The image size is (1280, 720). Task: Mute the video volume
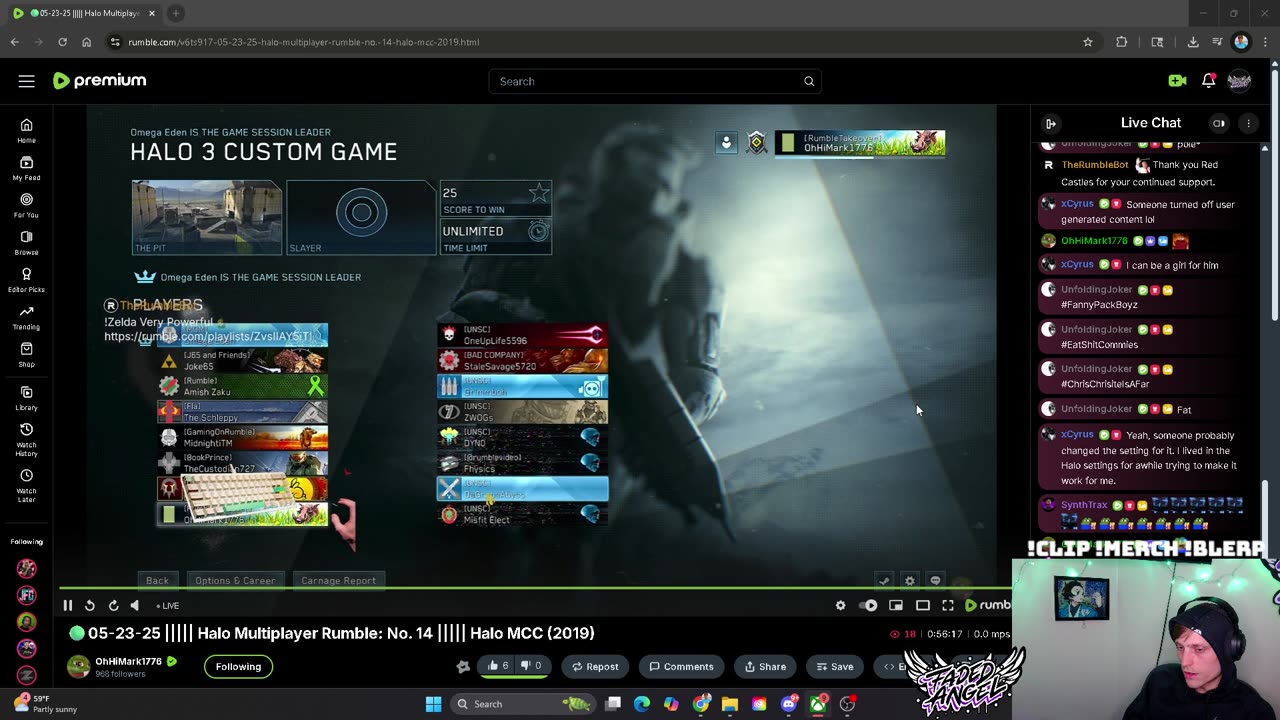click(135, 605)
